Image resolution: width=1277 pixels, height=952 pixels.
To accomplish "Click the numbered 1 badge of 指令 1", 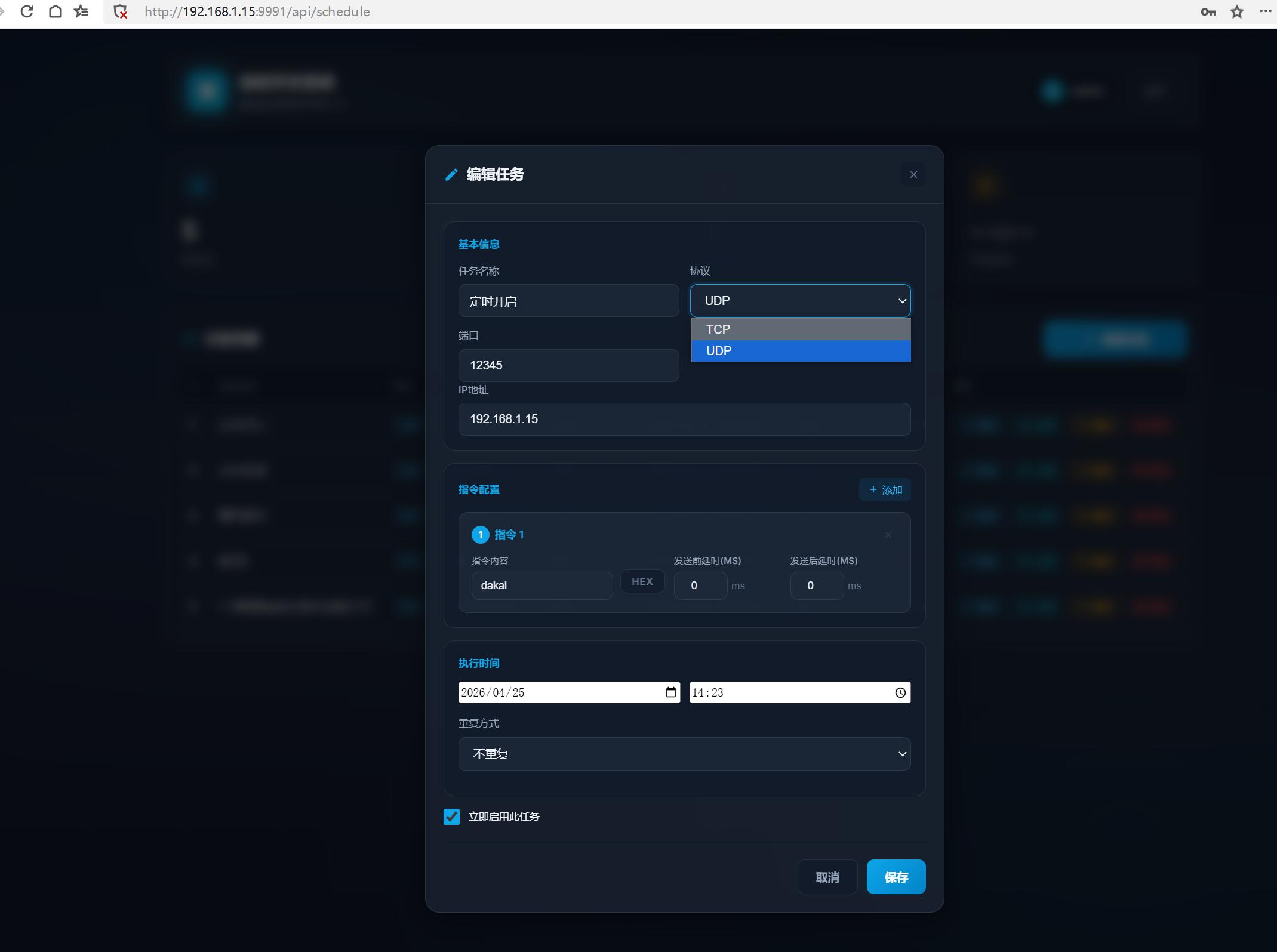I will tap(480, 535).
